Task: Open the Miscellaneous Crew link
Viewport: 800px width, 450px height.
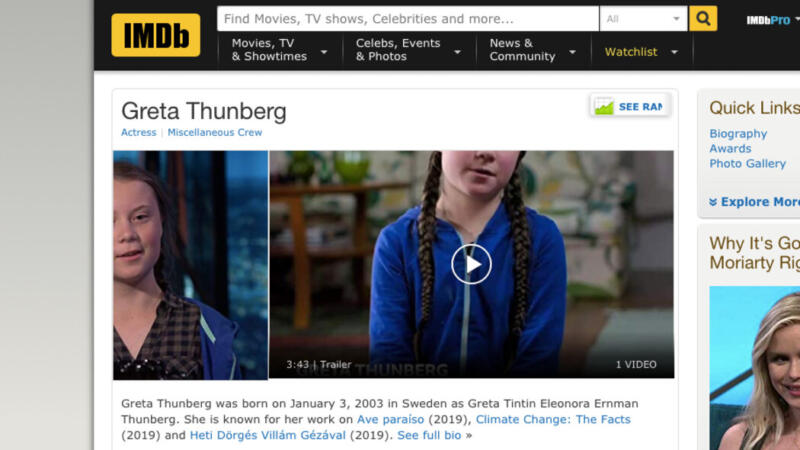Action: click(215, 132)
